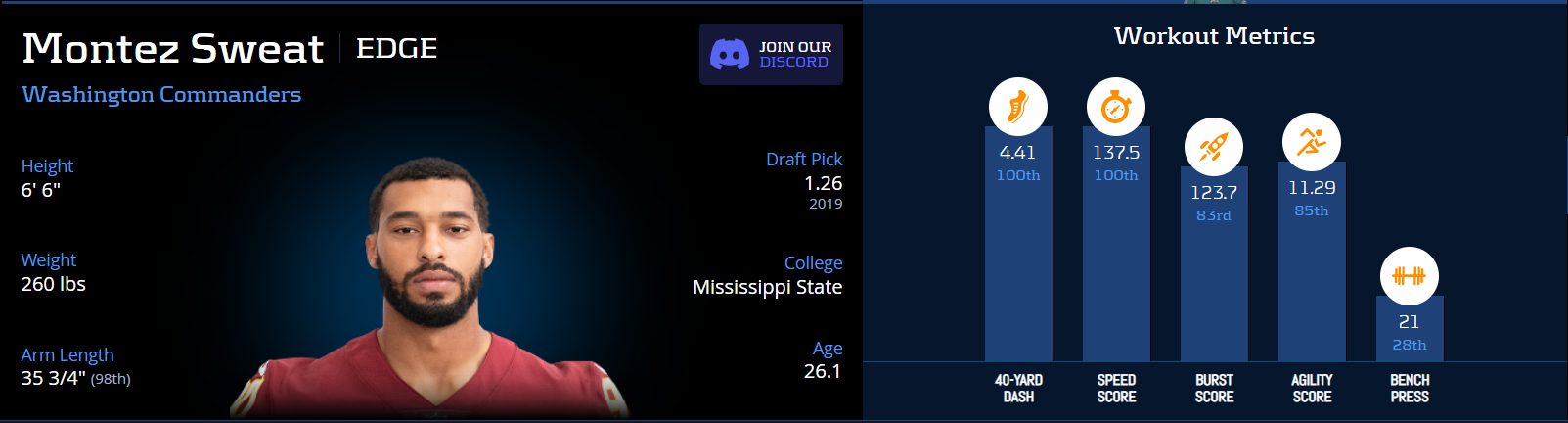The width and height of the screenshot is (1568, 423).
Task: Click Montez Sweat's player headshot
Action: pos(430,289)
